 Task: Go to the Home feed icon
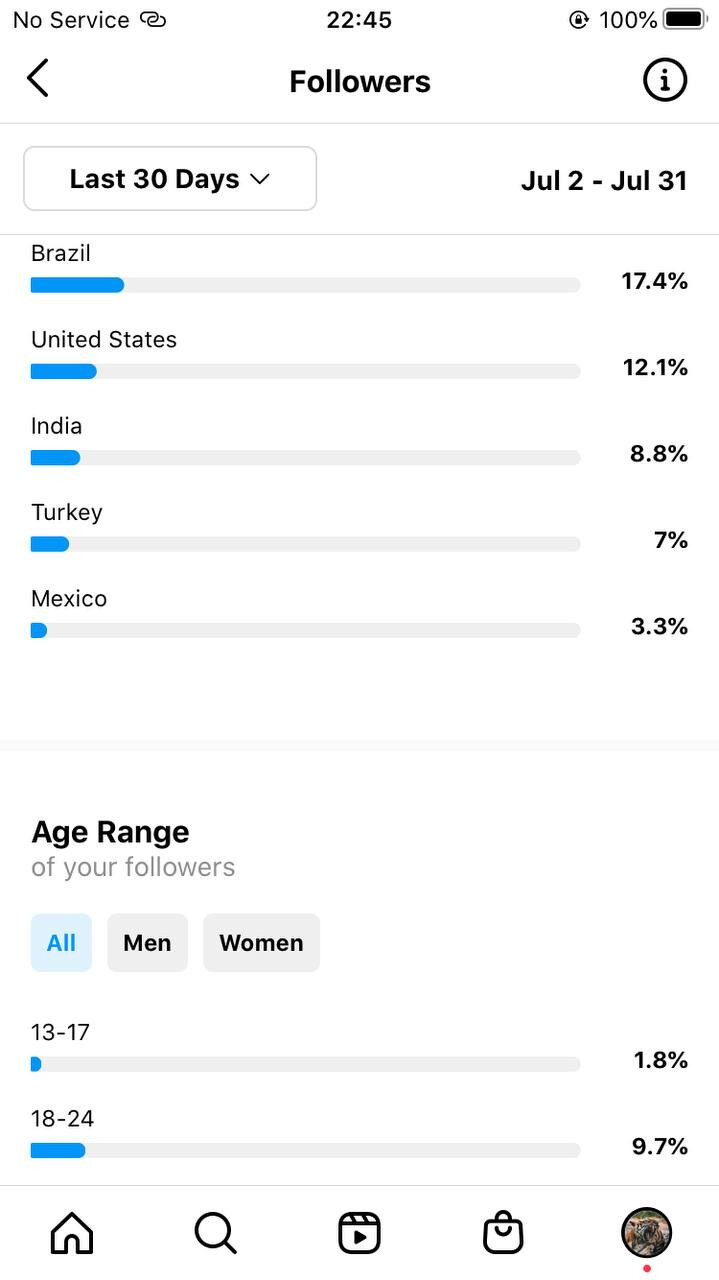click(x=72, y=1232)
